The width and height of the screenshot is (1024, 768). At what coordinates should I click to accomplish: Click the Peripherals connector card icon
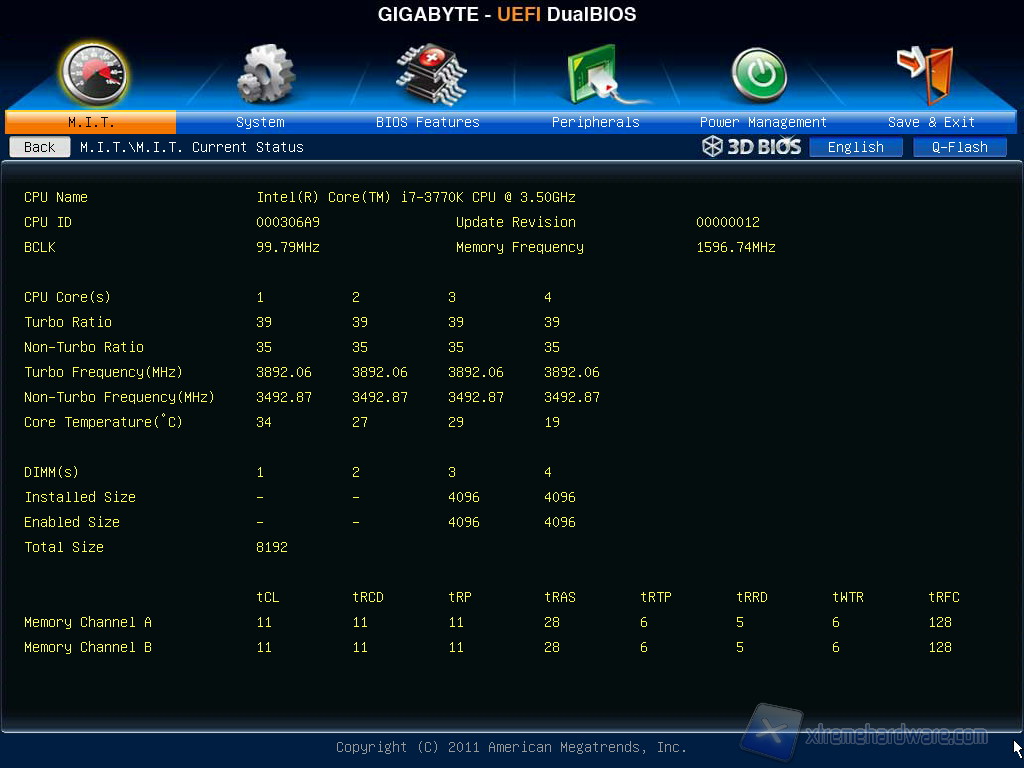[x=596, y=75]
